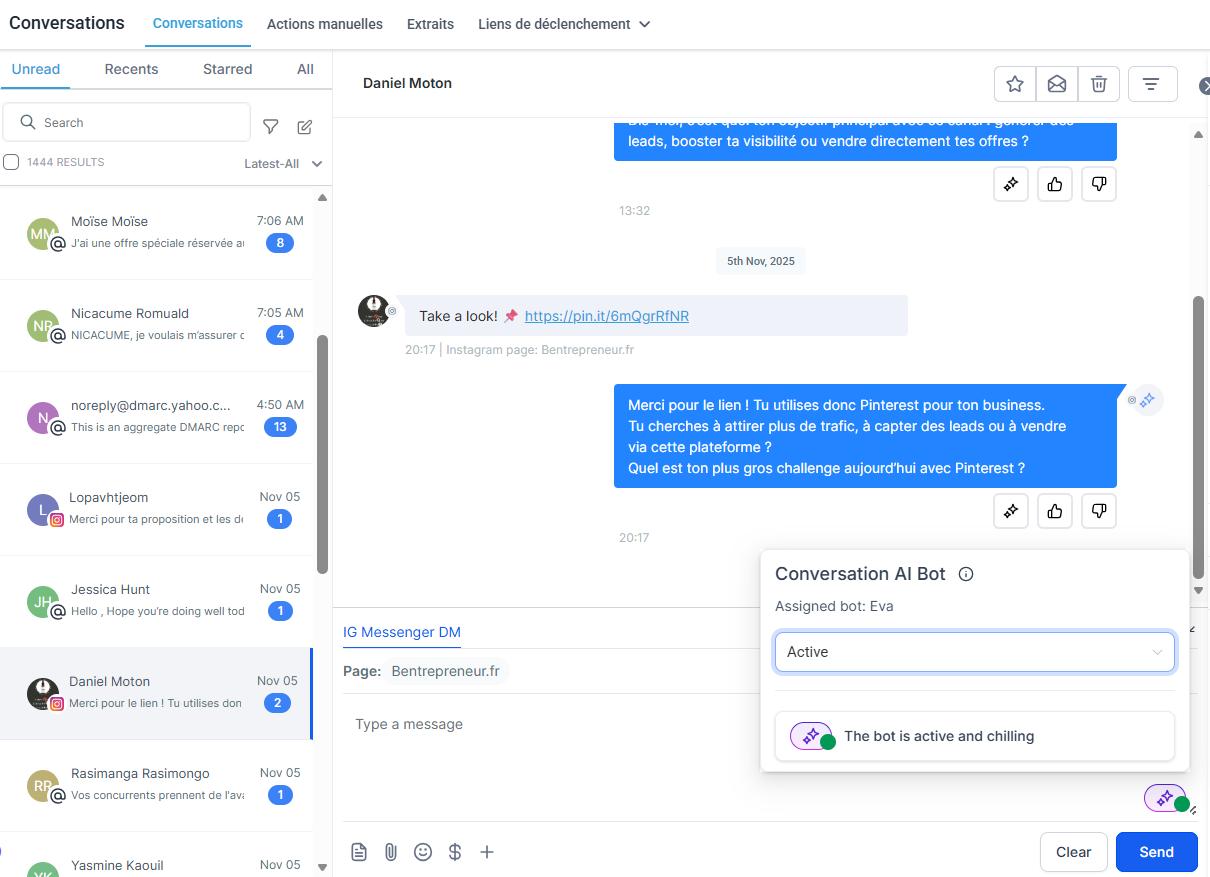
Task: Click the funnel filter icon beside search
Action: coord(270,127)
